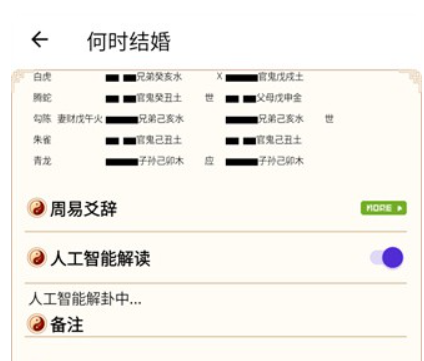The width and height of the screenshot is (424, 361).
Task: Tap the yin-yang icon beside 备注
Action: [x=36, y=324]
